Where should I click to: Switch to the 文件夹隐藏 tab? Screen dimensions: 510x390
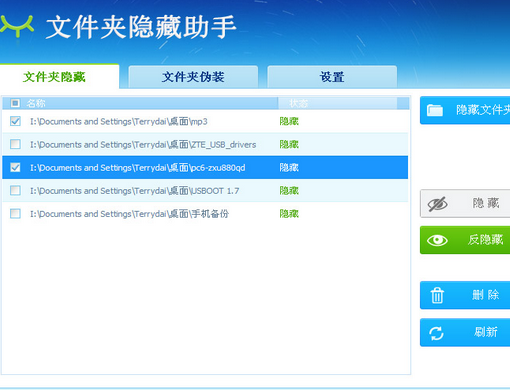(x=59, y=77)
